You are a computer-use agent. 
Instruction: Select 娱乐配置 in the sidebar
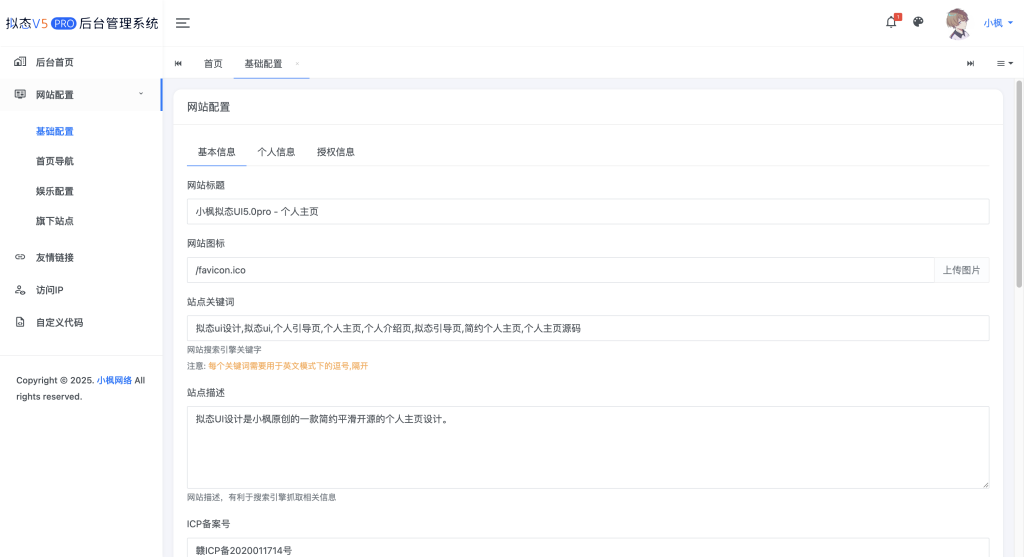(55, 191)
